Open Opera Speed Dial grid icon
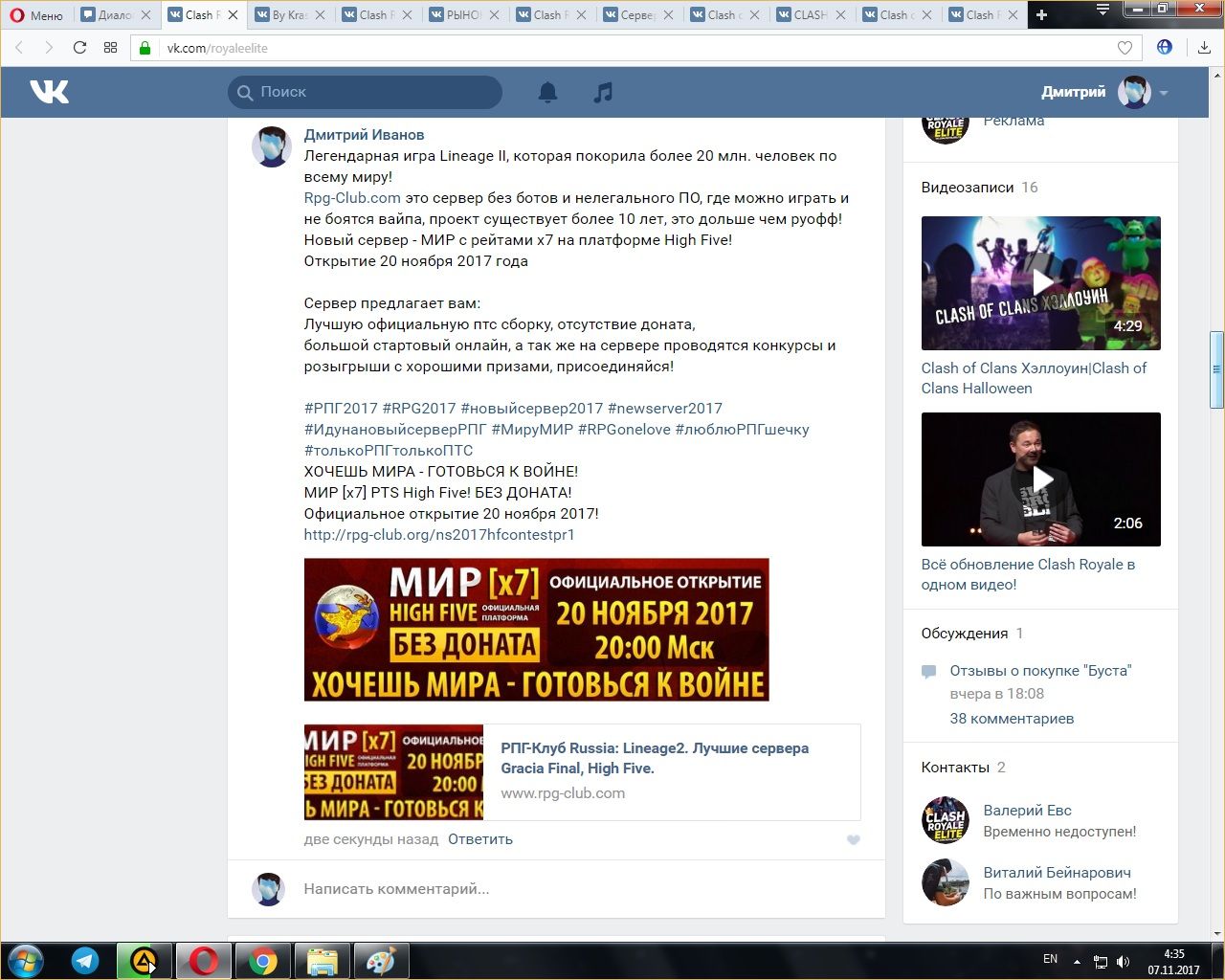1225x980 pixels. 110,48
